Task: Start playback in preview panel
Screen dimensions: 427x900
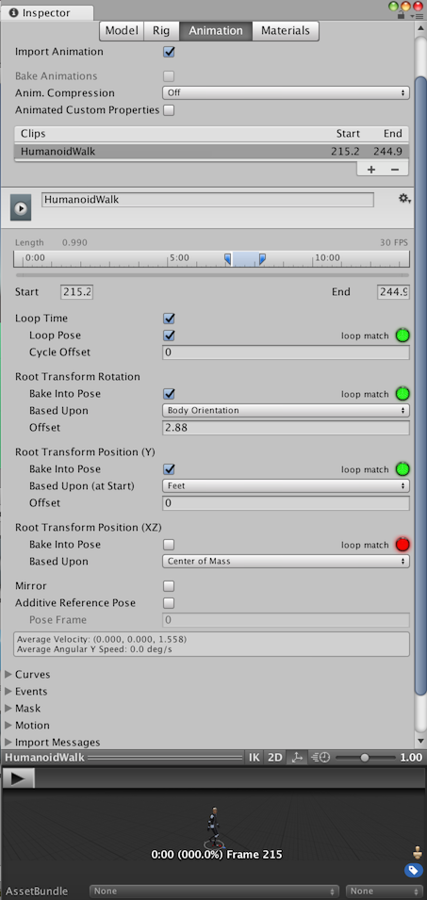Action: 18,778
